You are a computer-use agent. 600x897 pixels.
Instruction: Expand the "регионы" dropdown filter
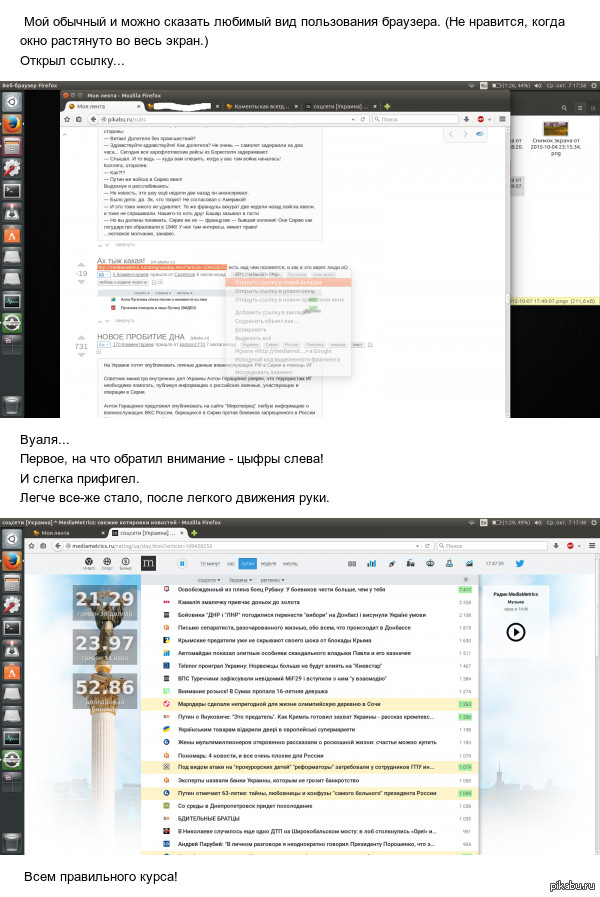pyautogui.click(x=271, y=578)
